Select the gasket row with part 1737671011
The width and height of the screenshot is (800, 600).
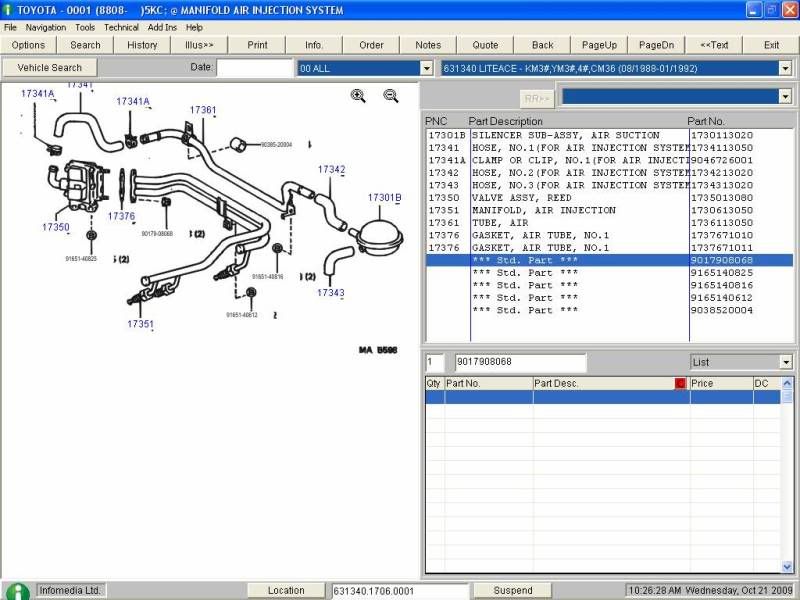coord(609,248)
